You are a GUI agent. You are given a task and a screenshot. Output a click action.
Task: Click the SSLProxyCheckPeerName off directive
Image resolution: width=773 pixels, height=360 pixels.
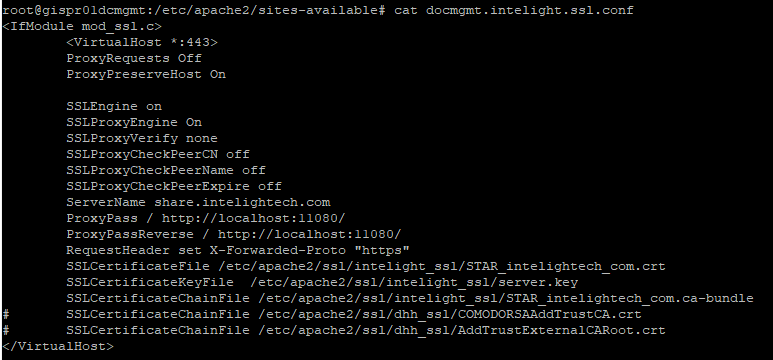click(x=166, y=170)
